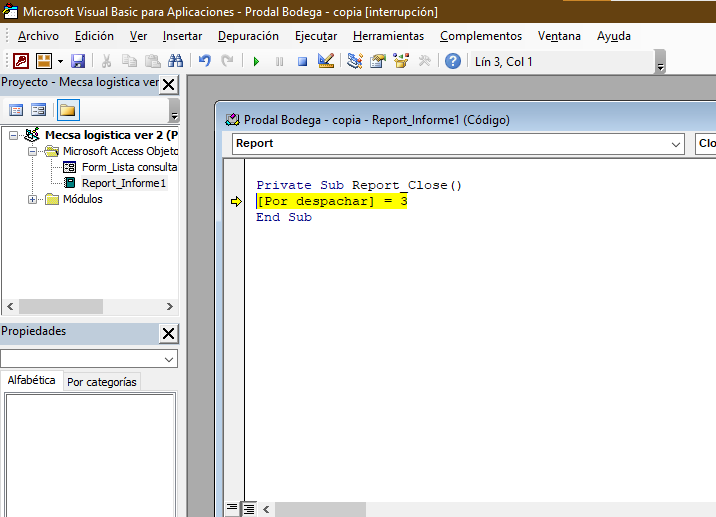Screen dimensions: 716x517
Task: Close the Proyecto explorer panel
Action: tap(168, 84)
